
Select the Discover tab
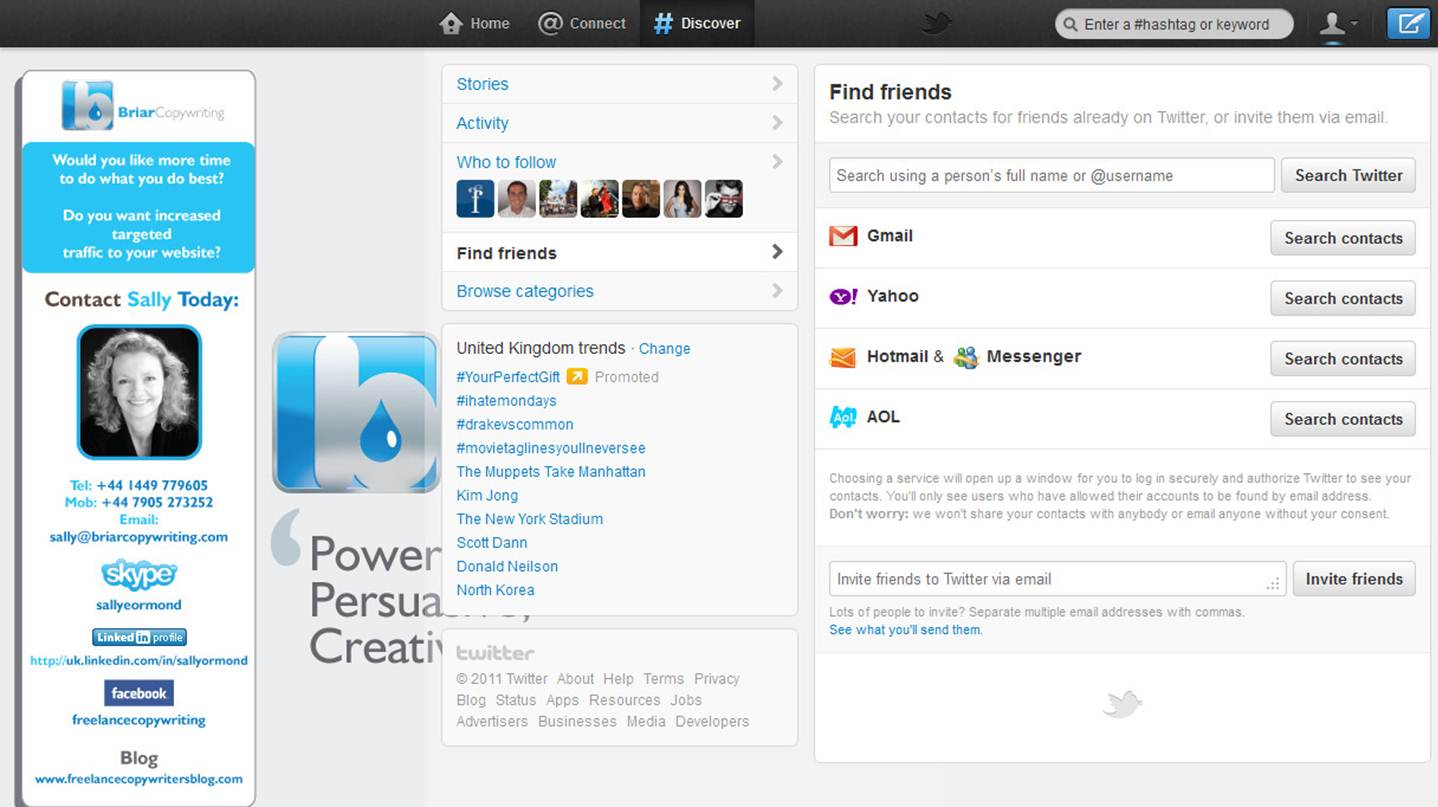pyautogui.click(x=697, y=23)
